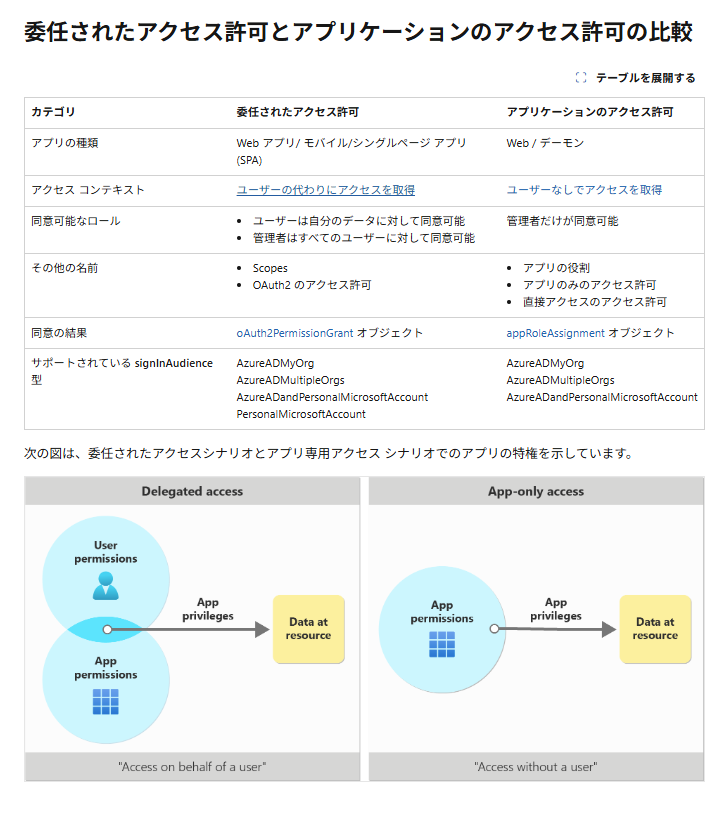Click テーブルを展開する button
725x816 pixels.
click(x=635, y=78)
